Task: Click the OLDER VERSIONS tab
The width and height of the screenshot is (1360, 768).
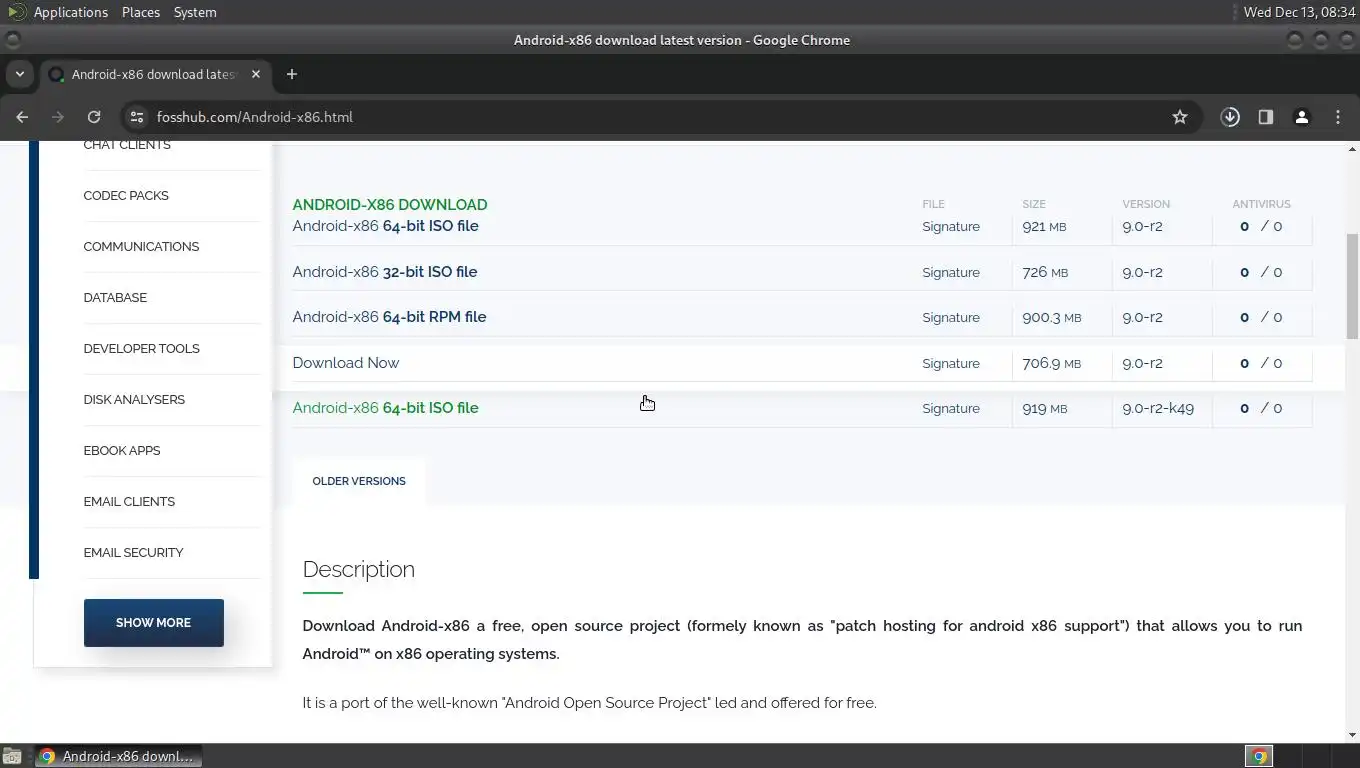Action: [359, 481]
